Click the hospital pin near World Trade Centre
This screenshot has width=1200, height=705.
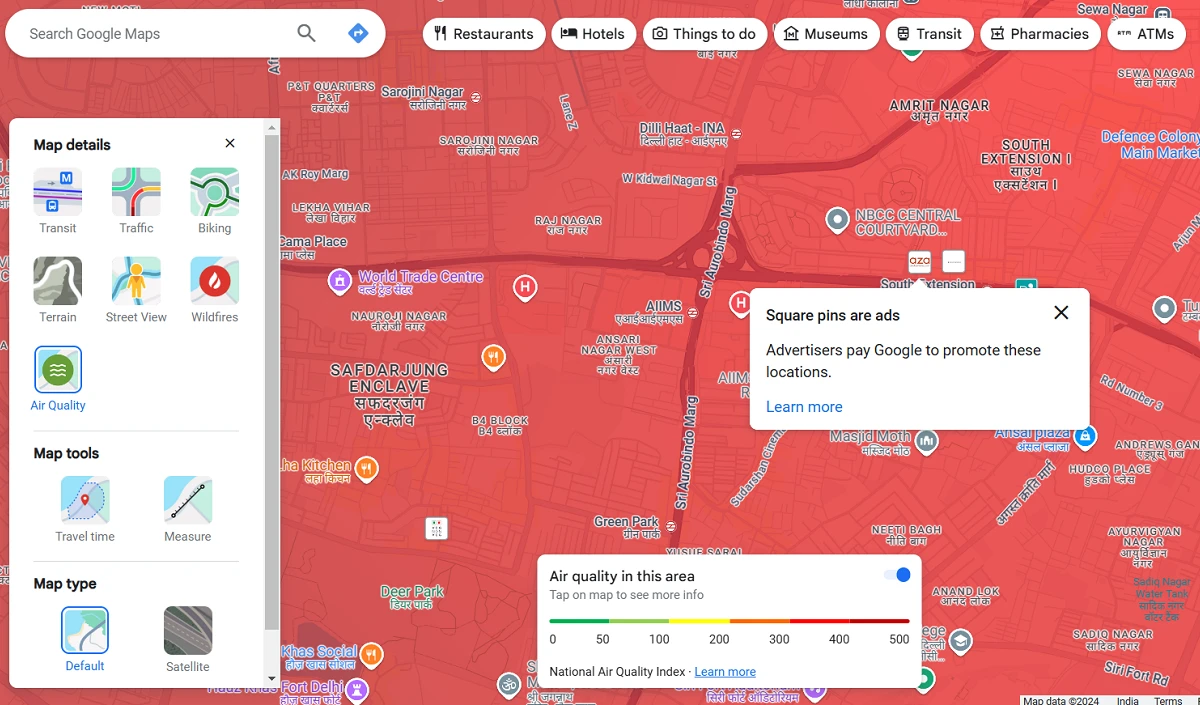point(524,289)
